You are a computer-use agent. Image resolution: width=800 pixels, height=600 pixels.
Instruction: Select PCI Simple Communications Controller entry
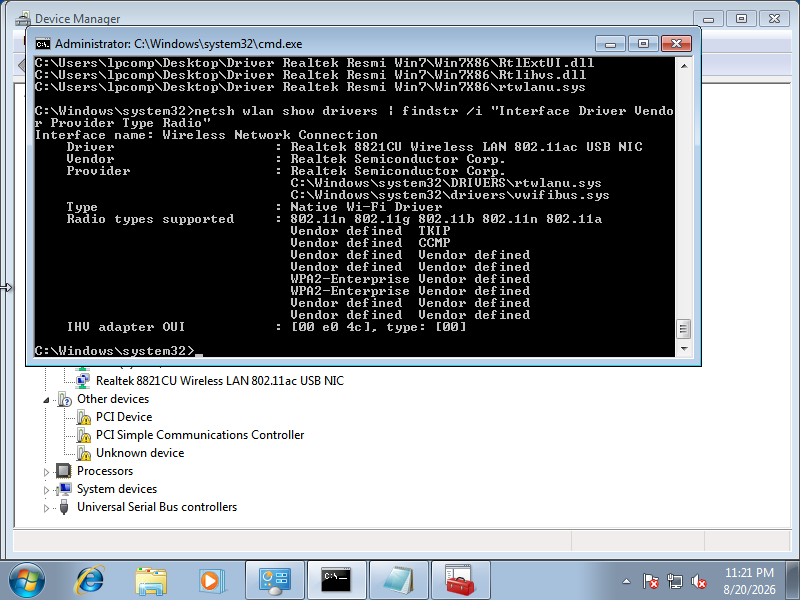coord(200,435)
